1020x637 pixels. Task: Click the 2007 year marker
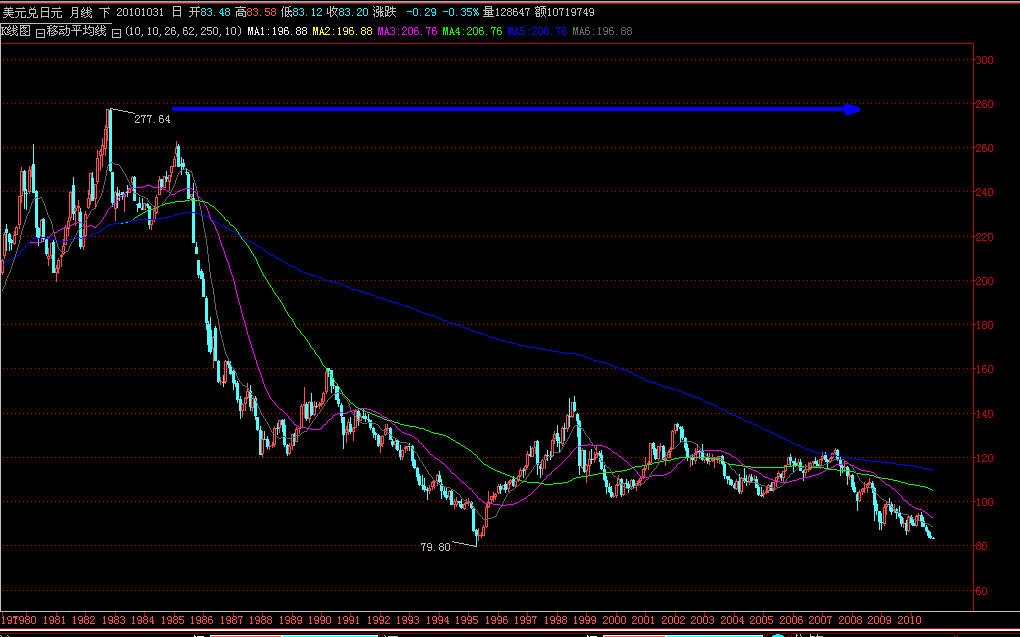coord(821,621)
